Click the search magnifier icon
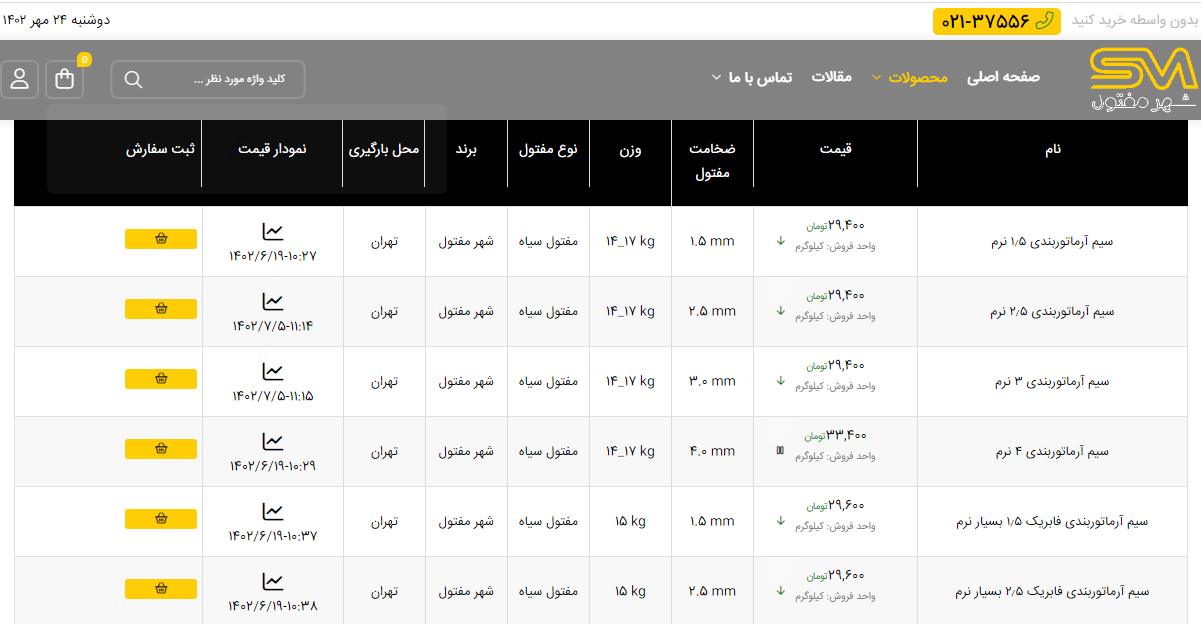 pos(133,80)
